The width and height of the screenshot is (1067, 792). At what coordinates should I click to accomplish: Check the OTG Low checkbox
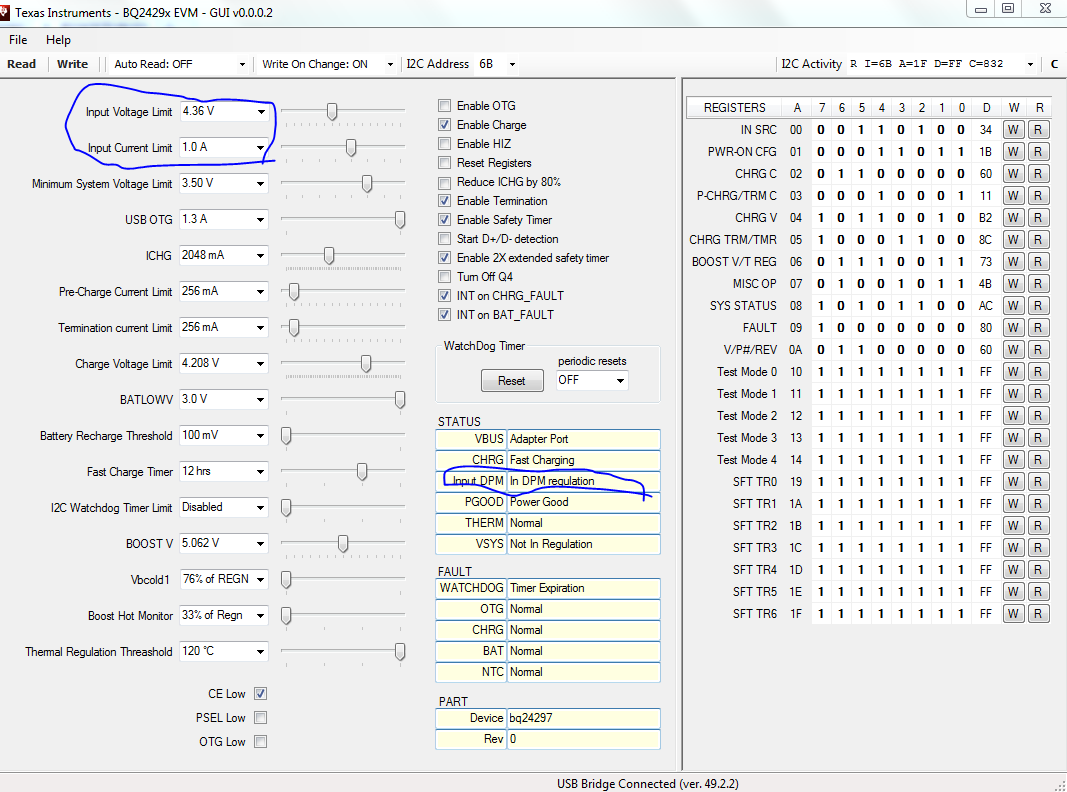coord(260,742)
